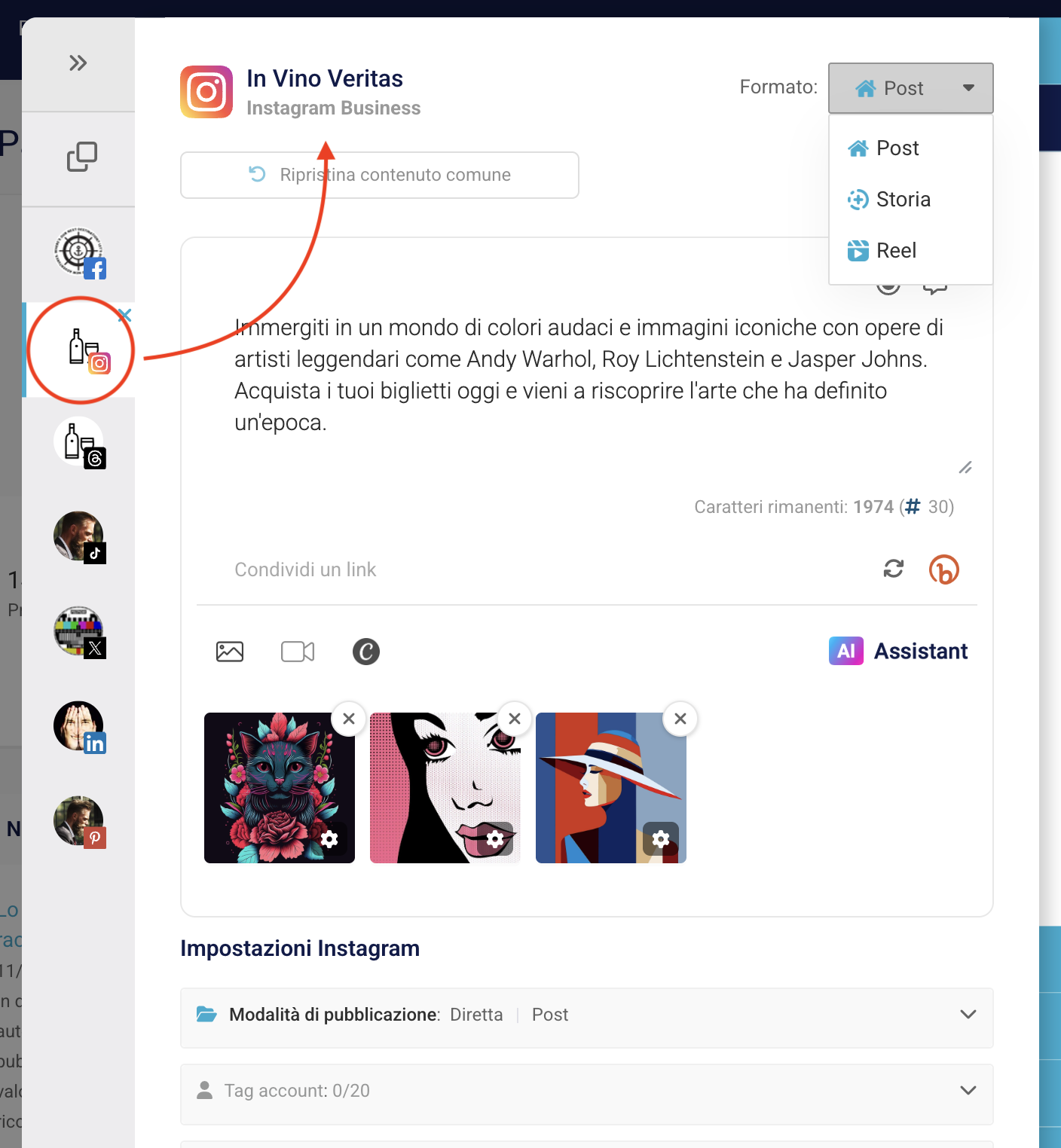1061x1148 pixels.
Task: Click the Condividi un link field
Action: 527,569
